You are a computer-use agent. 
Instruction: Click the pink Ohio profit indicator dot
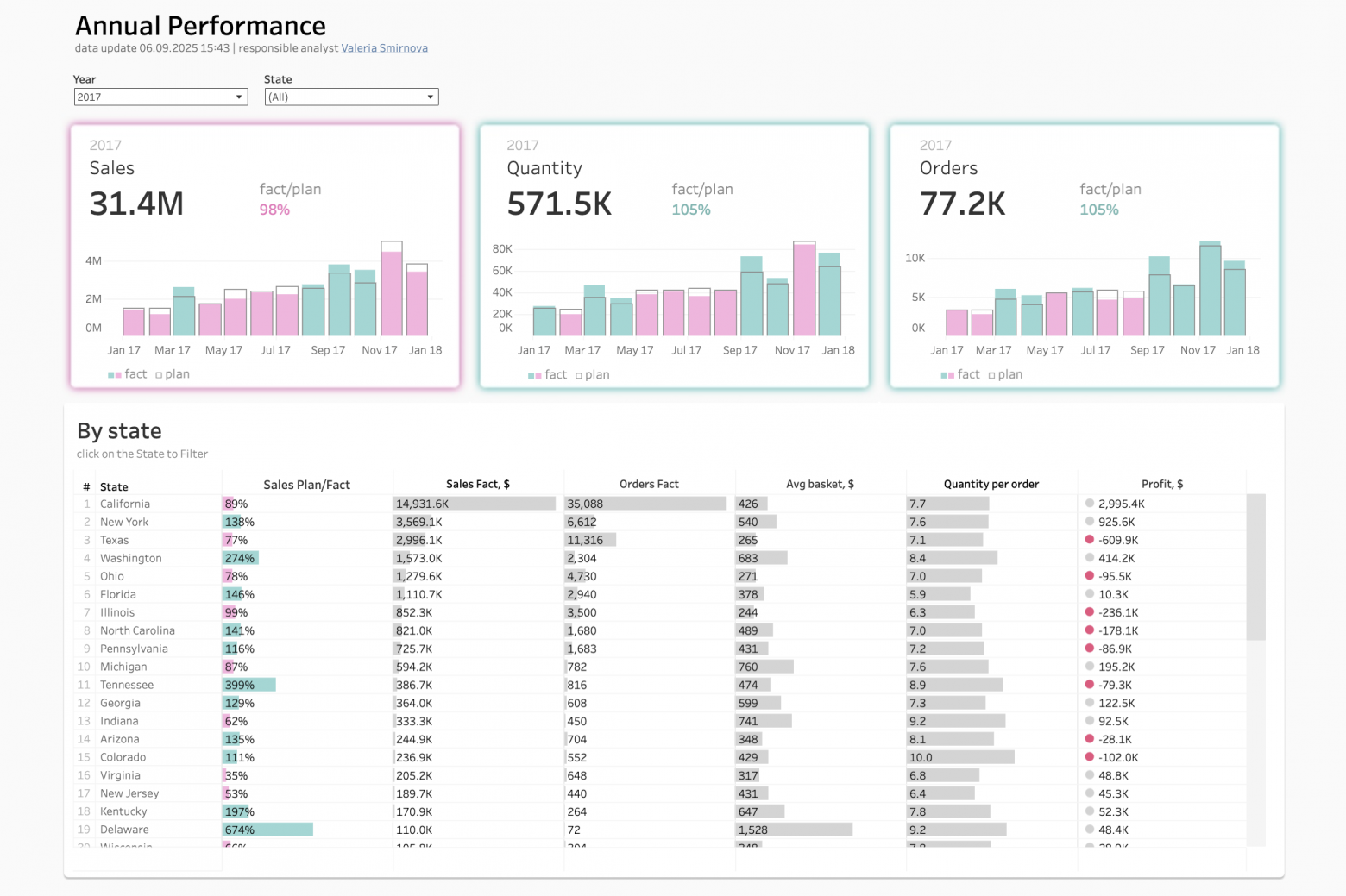click(1090, 576)
